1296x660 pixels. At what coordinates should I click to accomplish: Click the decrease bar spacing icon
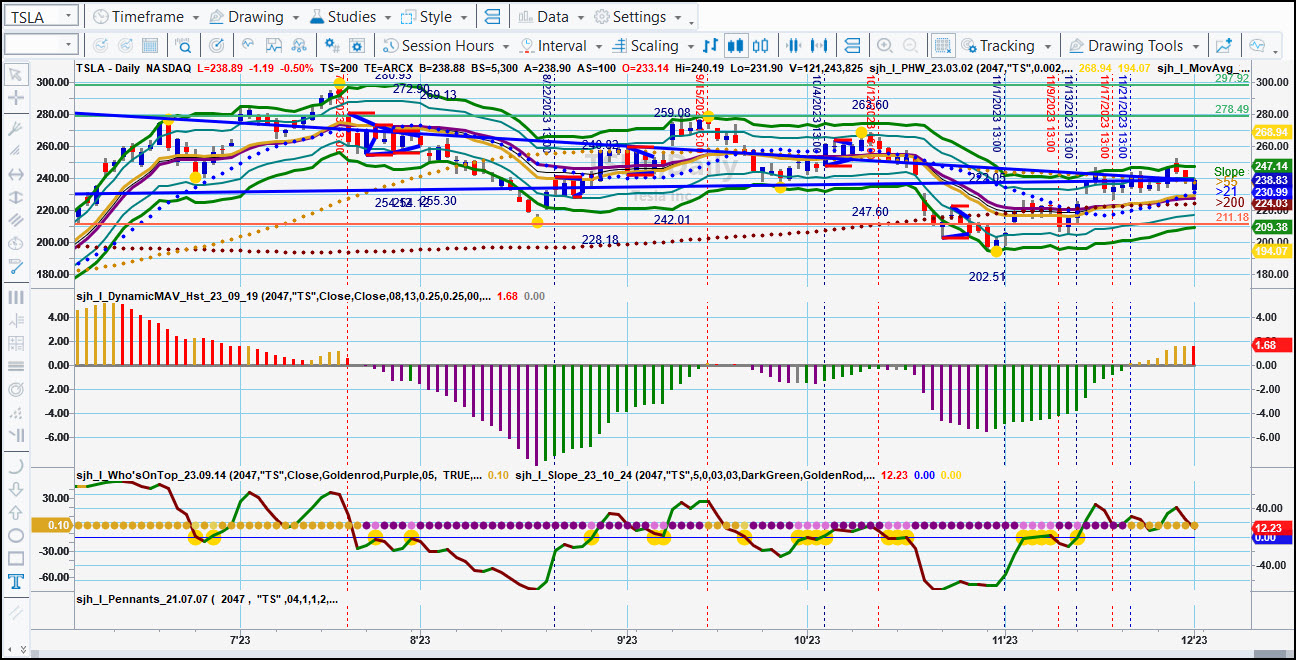point(794,45)
